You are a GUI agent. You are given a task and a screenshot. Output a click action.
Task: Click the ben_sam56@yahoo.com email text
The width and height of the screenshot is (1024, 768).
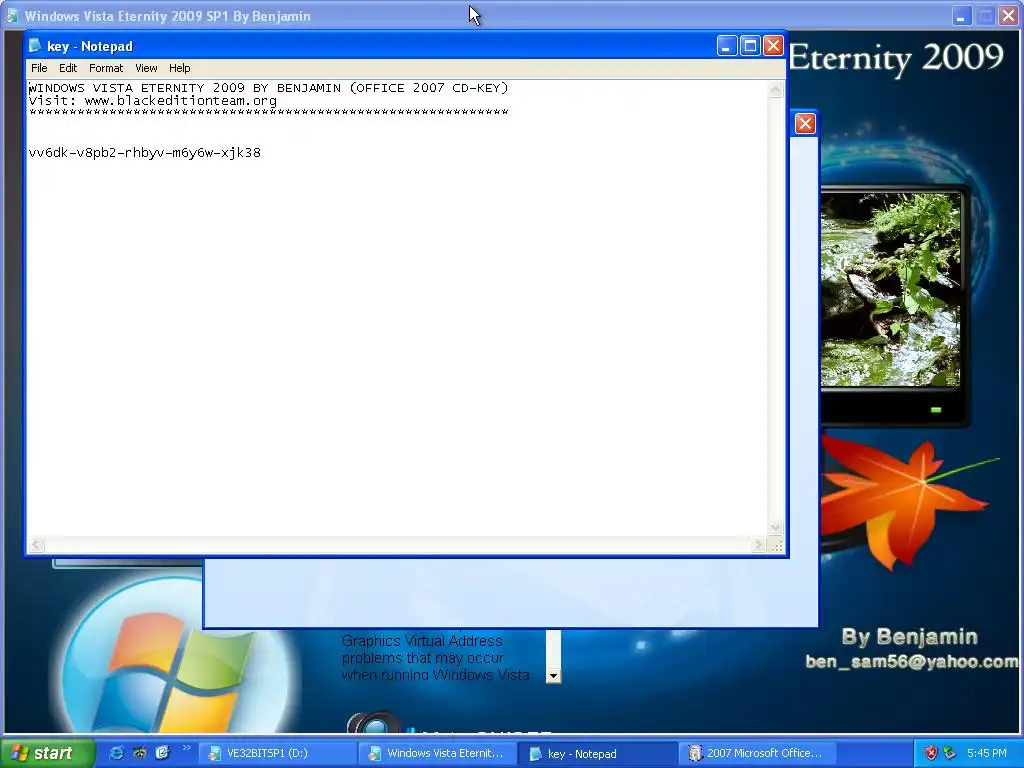912,662
